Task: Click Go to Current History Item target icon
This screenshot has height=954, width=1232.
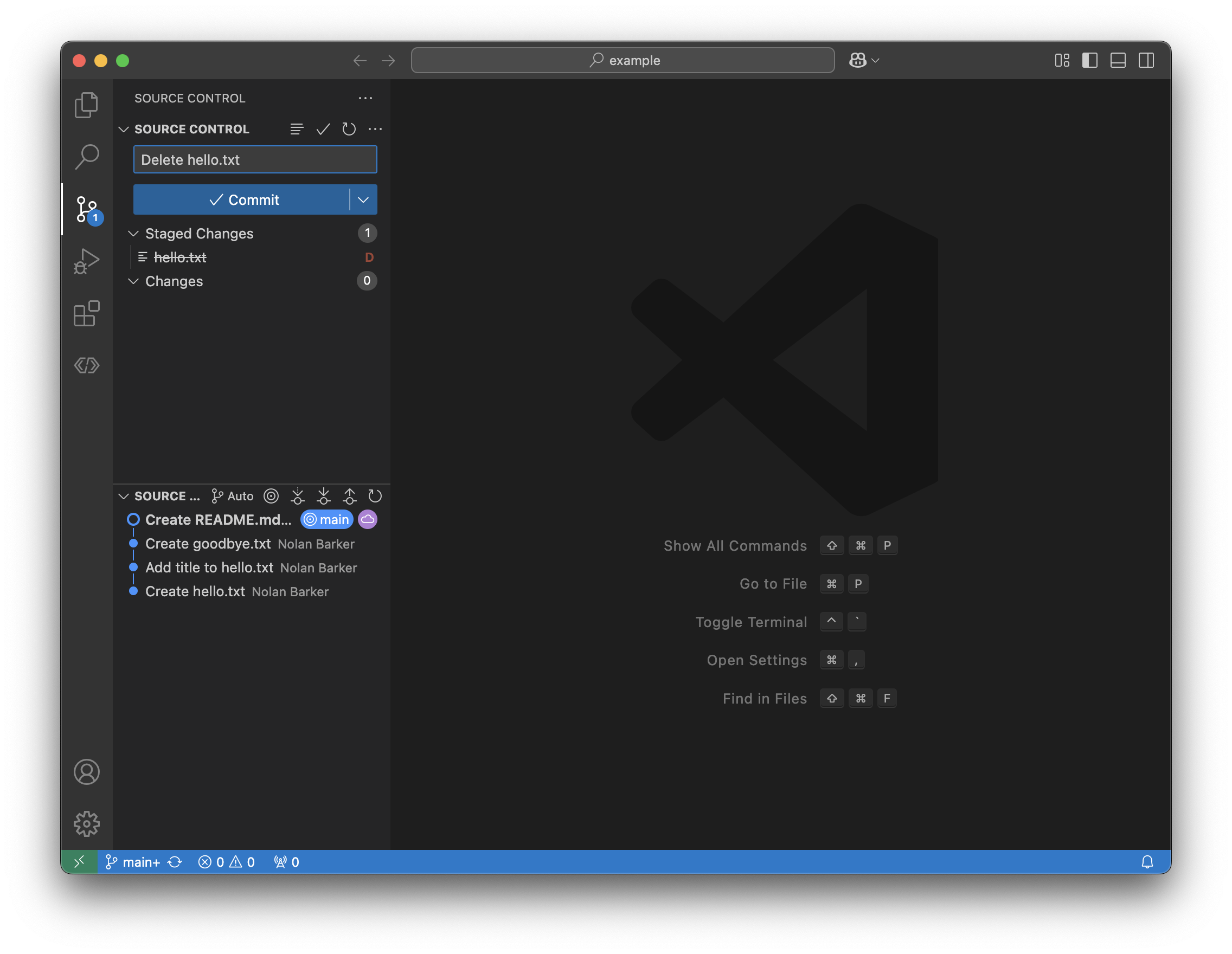Action: click(x=271, y=496)
